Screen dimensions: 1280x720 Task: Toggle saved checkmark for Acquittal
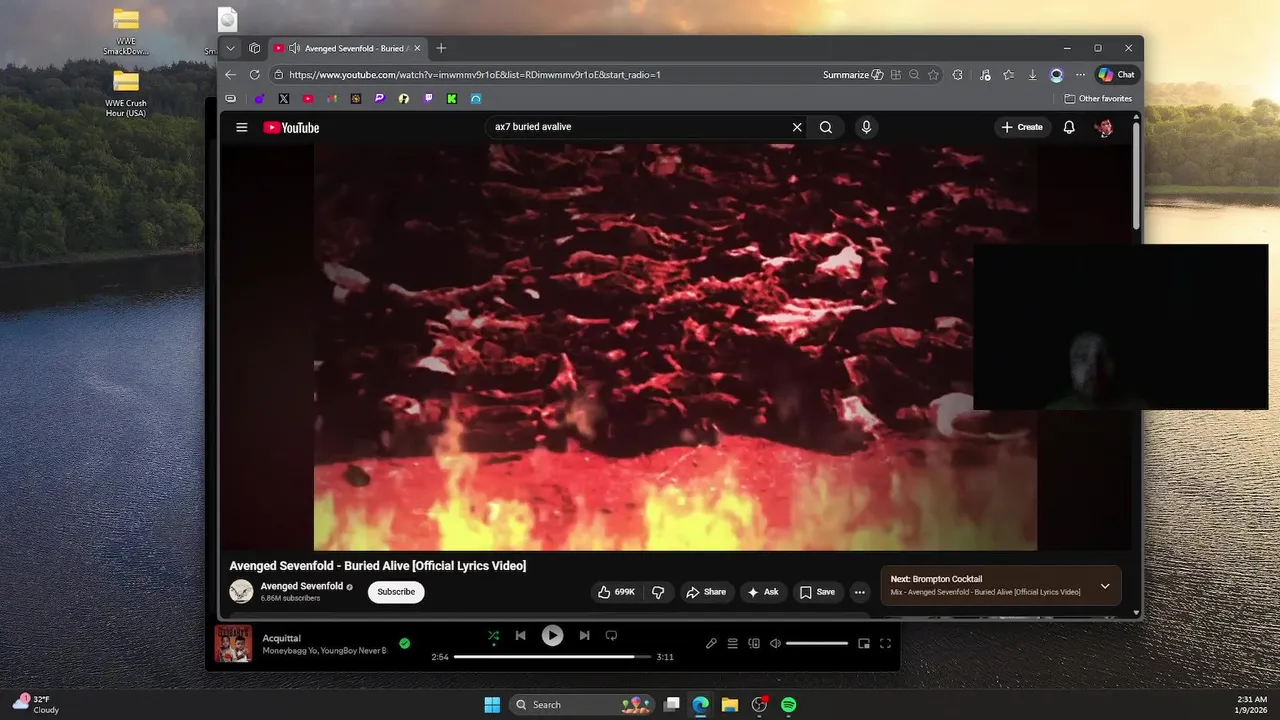pos(404,643)
